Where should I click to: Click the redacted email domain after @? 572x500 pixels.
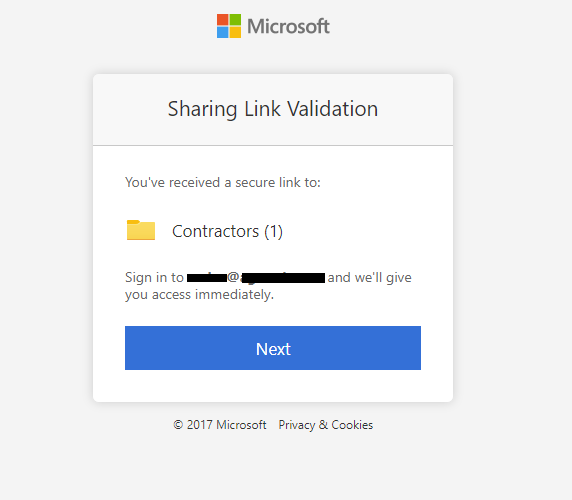click(x=283, y=278)
